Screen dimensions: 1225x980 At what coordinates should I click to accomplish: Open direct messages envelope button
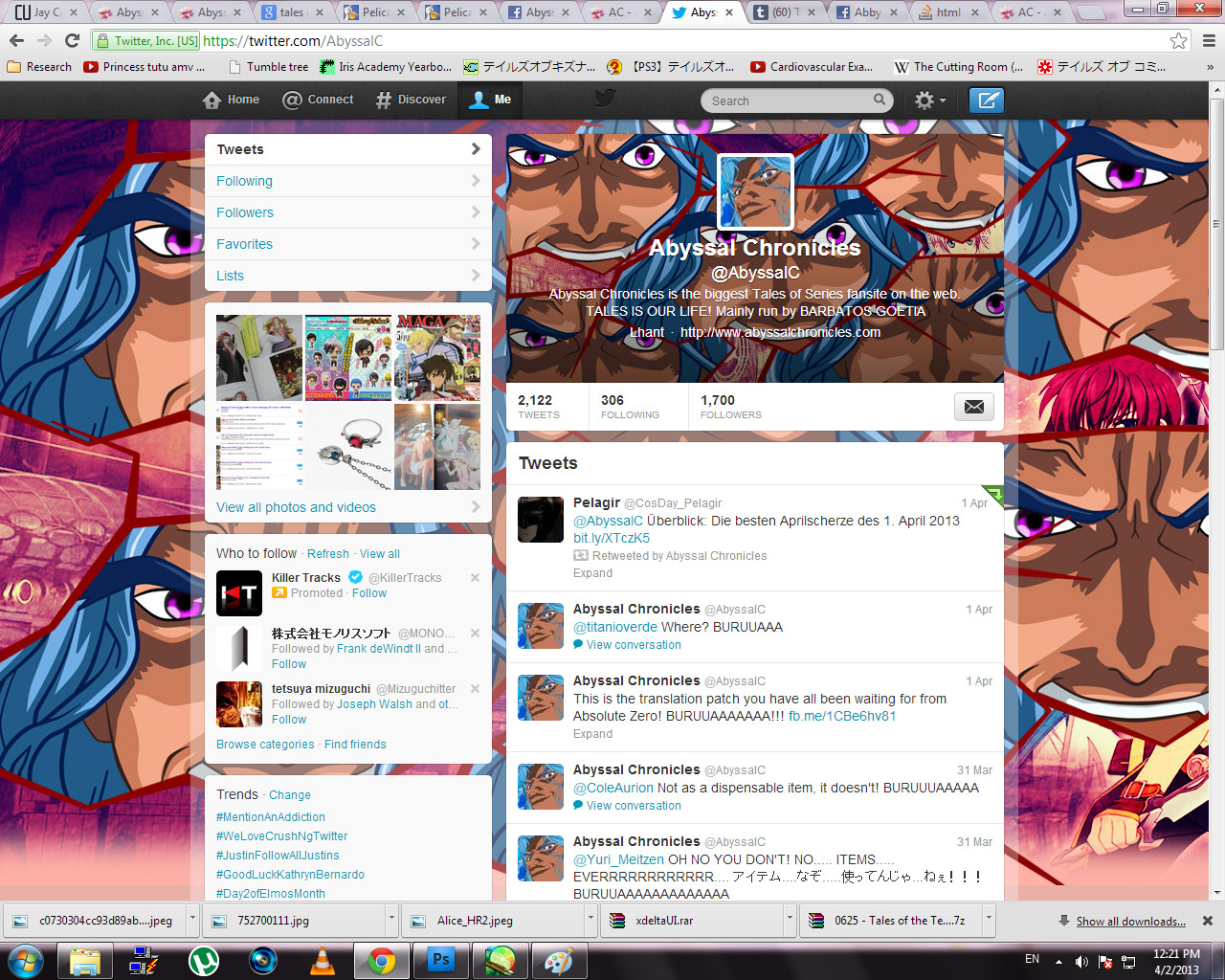pyautogui.click(x=973, y=407)
